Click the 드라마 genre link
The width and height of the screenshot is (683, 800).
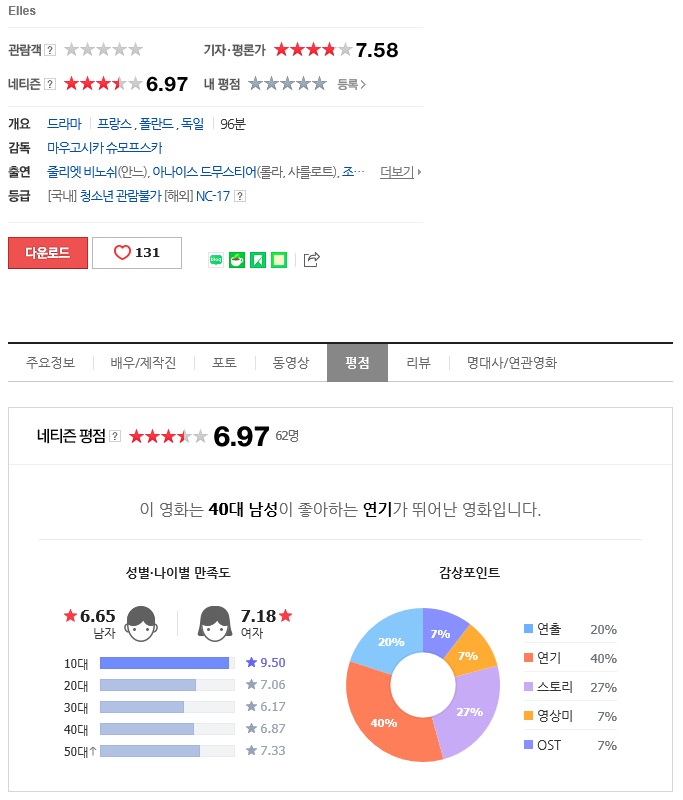(64, 124)
